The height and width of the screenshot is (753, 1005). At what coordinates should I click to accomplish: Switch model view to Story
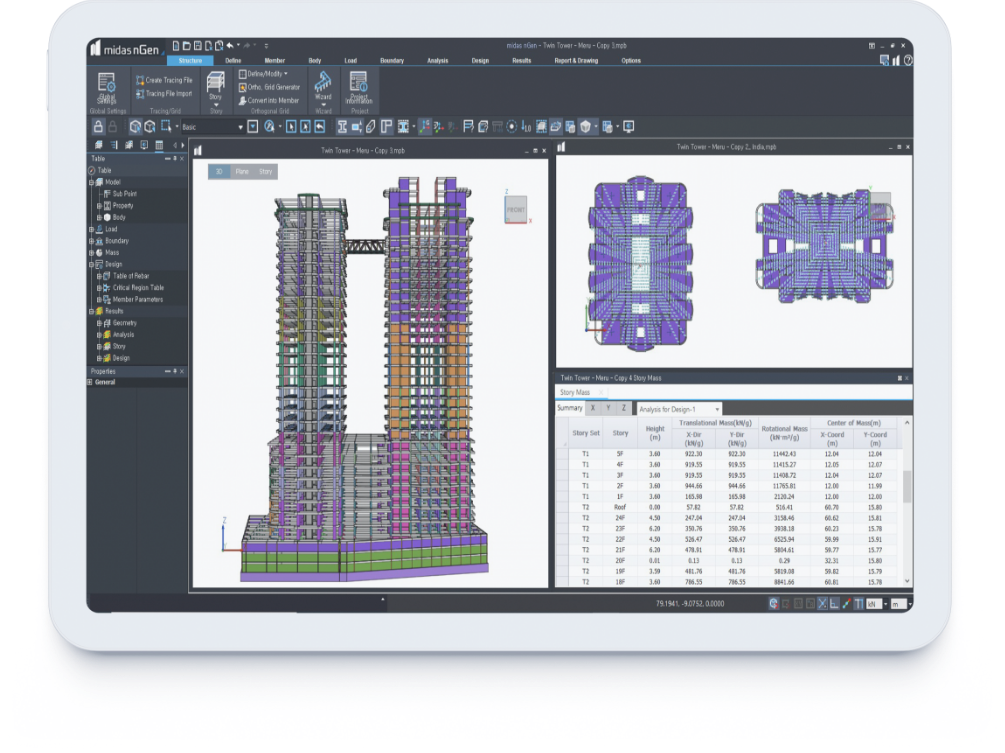tap(265, 172)
